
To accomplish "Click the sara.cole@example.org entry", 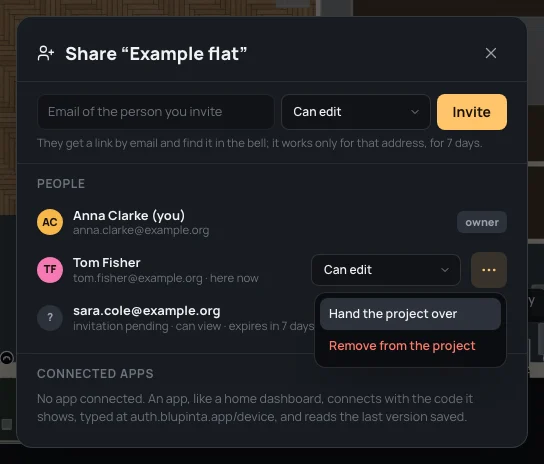I will pyautogui.click(x=147, y=311).
